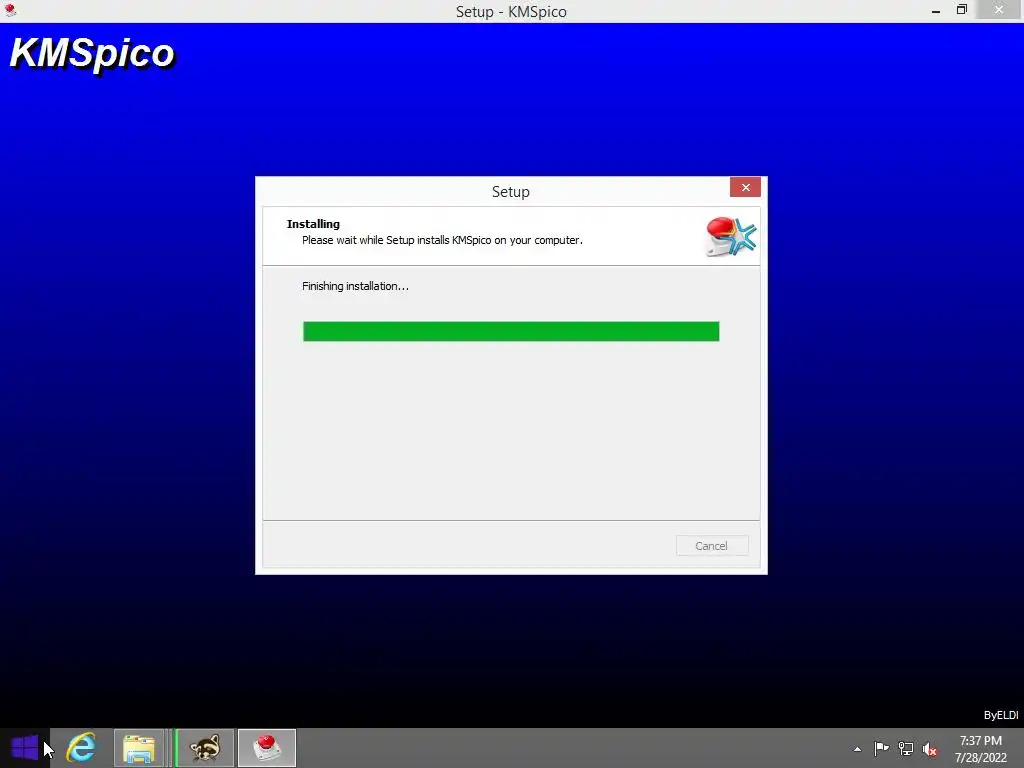Click the KMSpico icon in window title bar
This screenshot has height=768, width=1024.
coord(10,10)
